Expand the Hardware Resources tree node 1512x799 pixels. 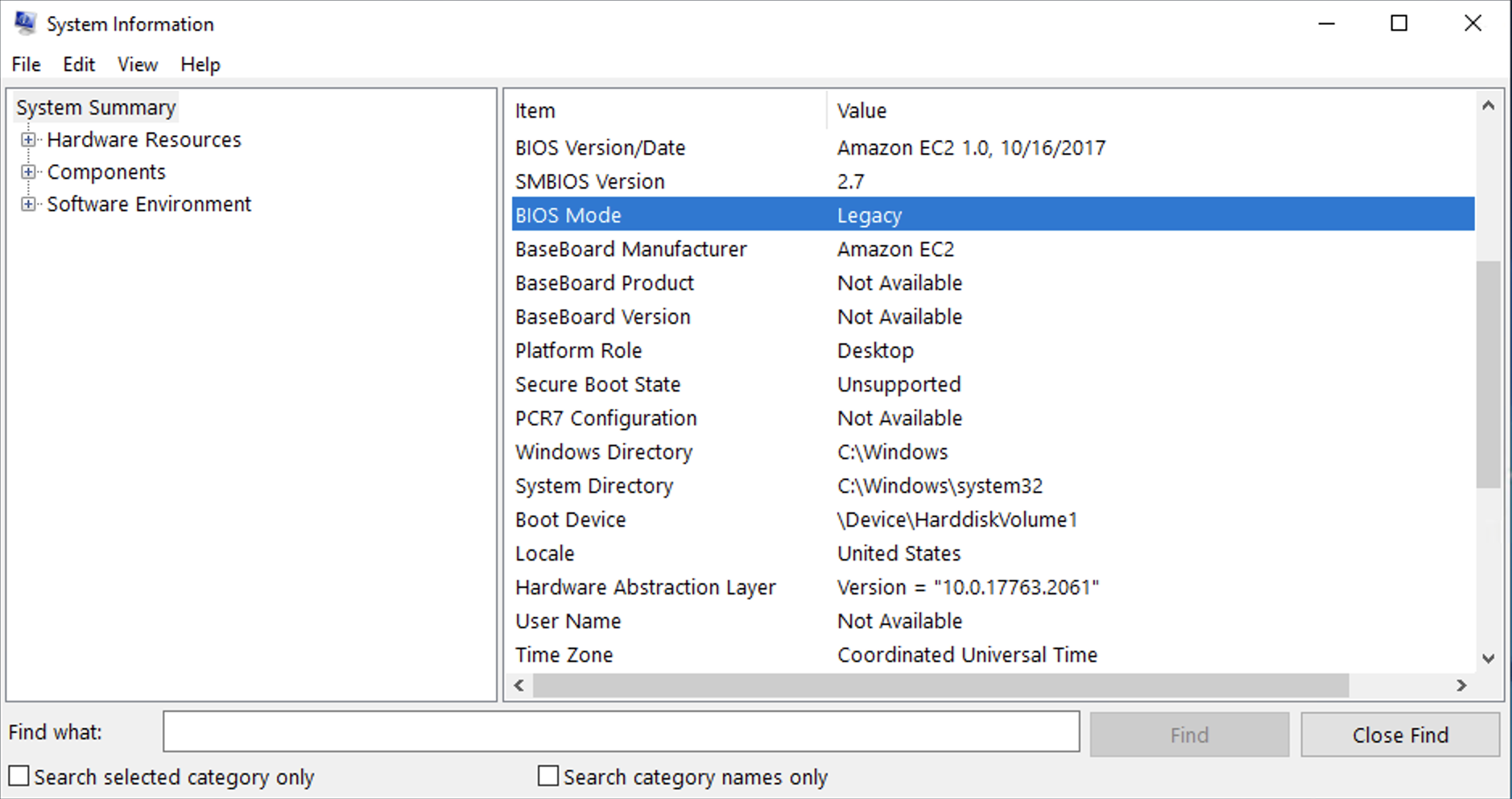click(30, 139)
